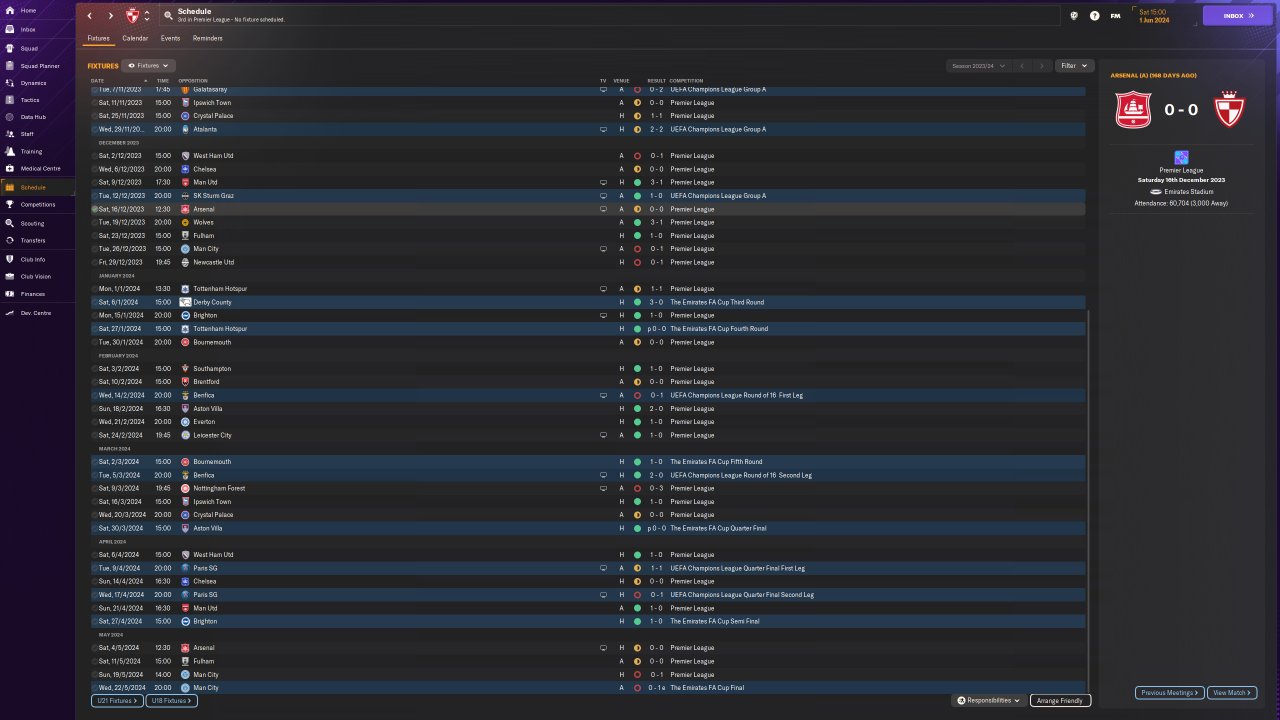Expand the club switcher chevrons beside the badge

click(x=147, y=16)
